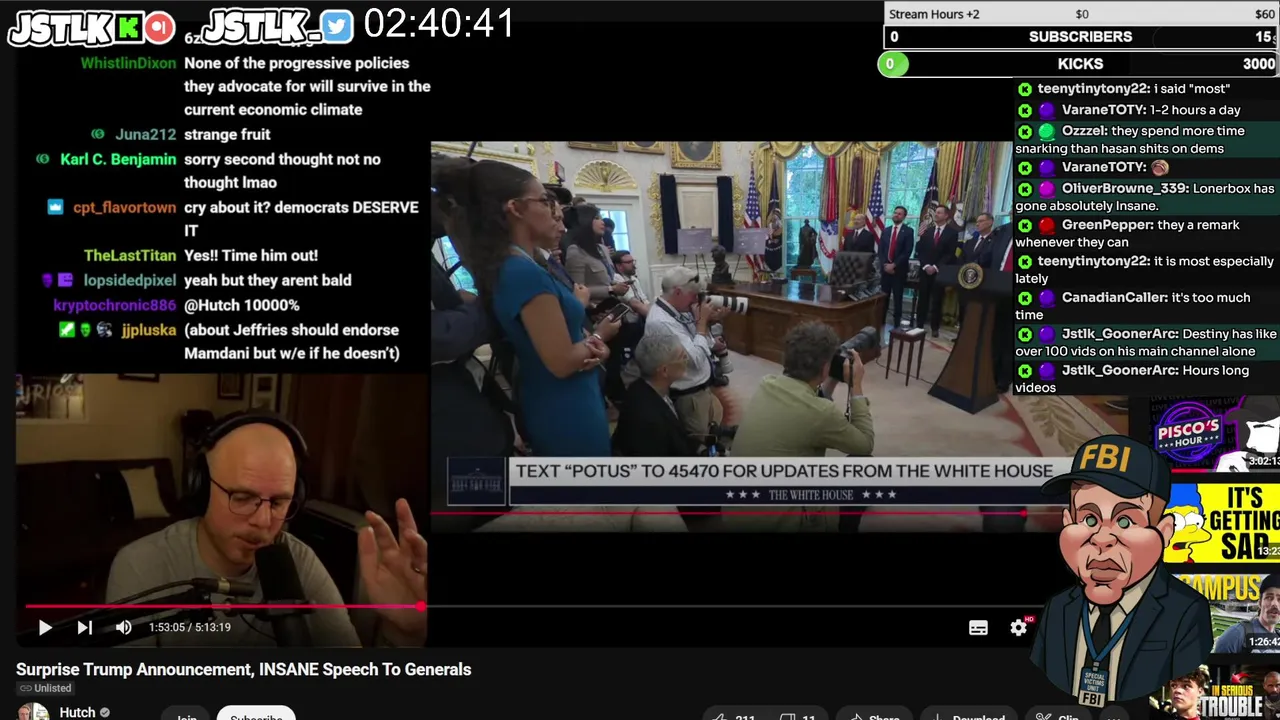This screenshot has height=720, width=1280.
Task: Click the member badge beside Karl C. Benjamin
Action: point(43,159)
